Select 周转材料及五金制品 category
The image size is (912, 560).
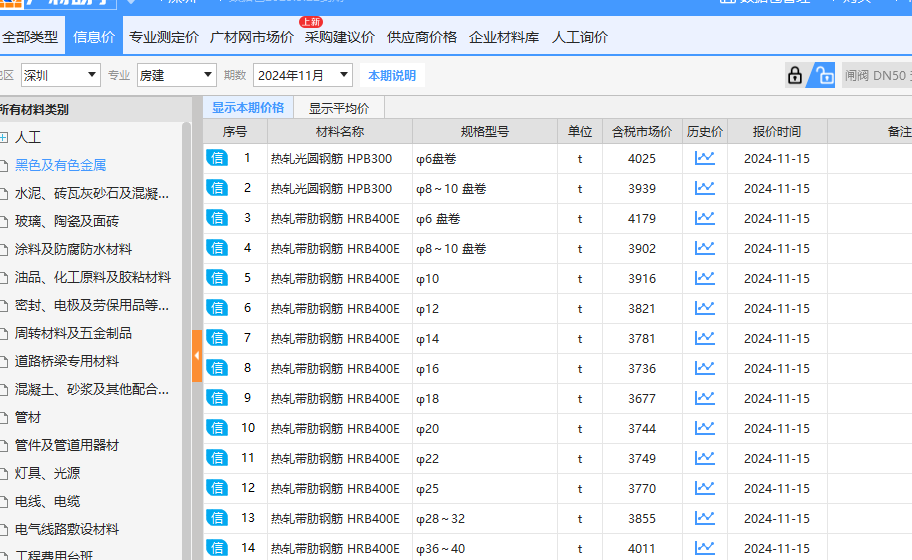73,333
